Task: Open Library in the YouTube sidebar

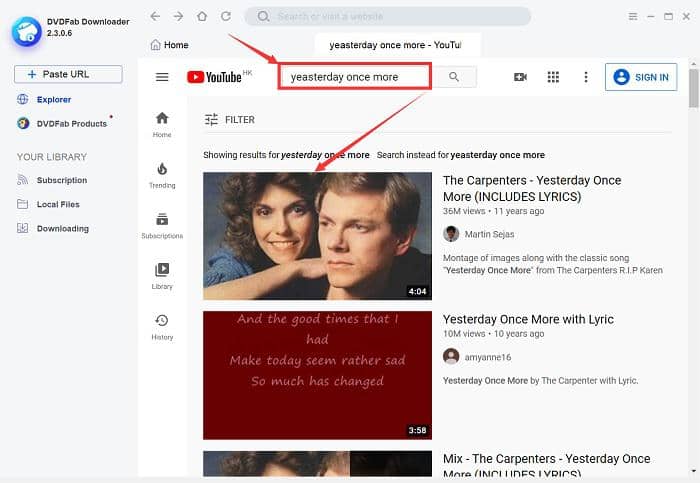Action: coord(162,277)
